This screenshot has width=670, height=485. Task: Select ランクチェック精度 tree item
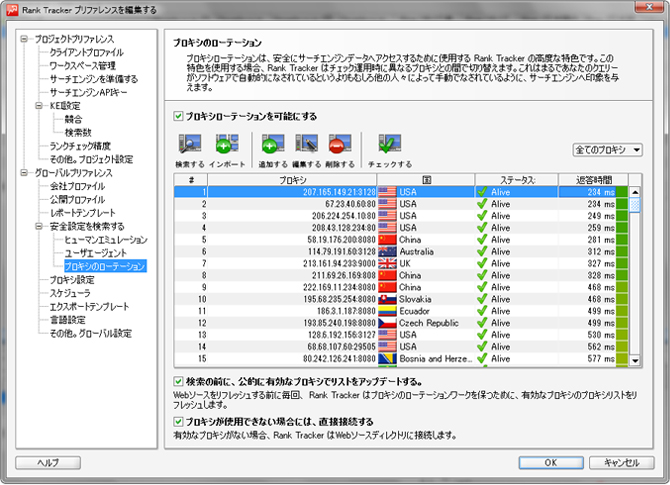80,146
